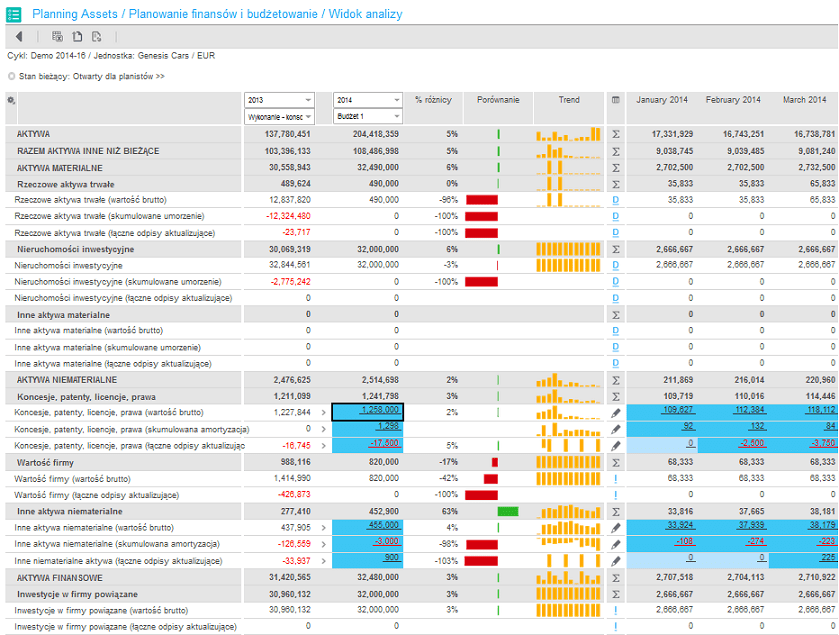Click the table export icon in the toolbar
The height and width of the screenshot is (635, 839).
click(57, 36)
